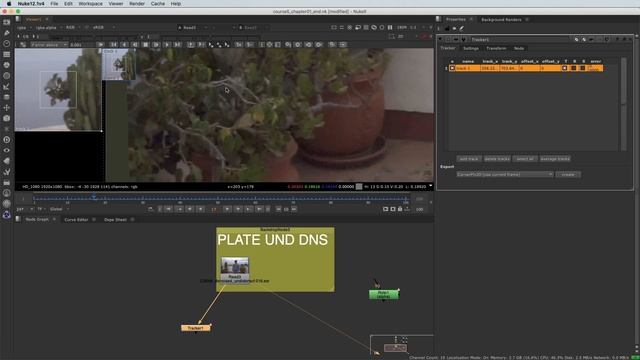Click the Nuke radiation-style icon at toolbar bottom
The image size is (640, 360).
[7, 215]
